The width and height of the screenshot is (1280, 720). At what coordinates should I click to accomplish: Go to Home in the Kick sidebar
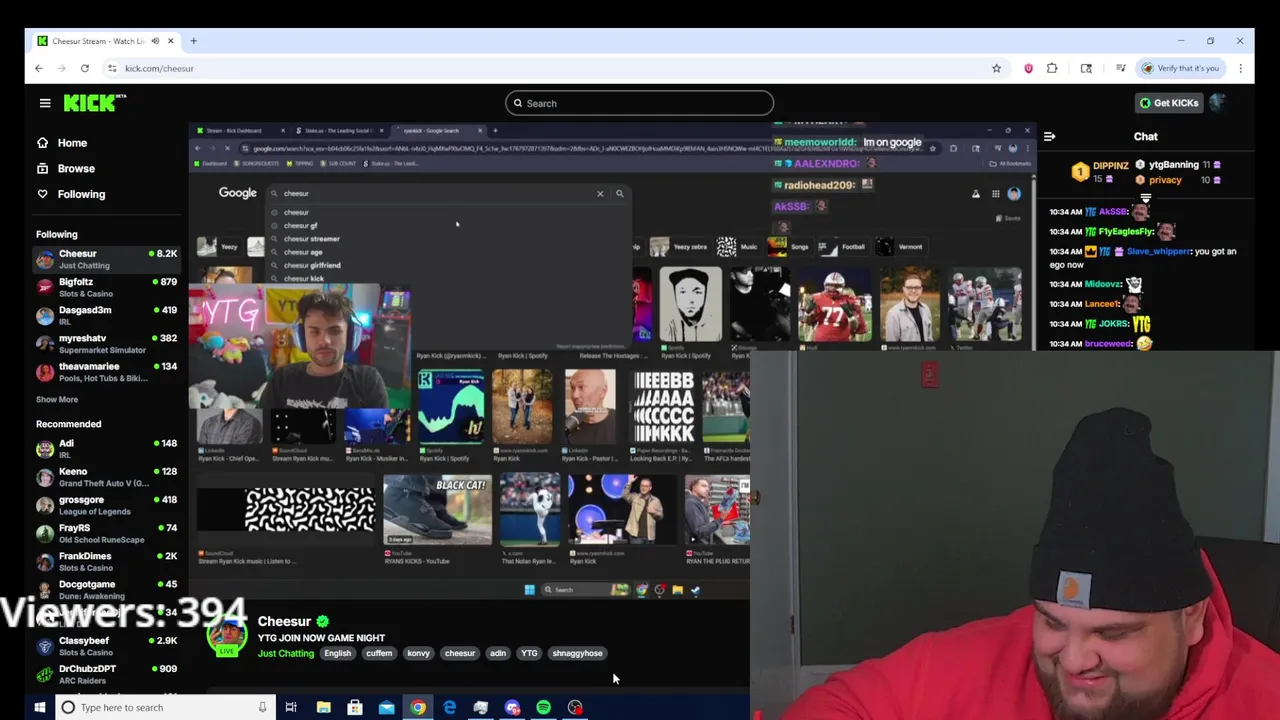point(72,143)
